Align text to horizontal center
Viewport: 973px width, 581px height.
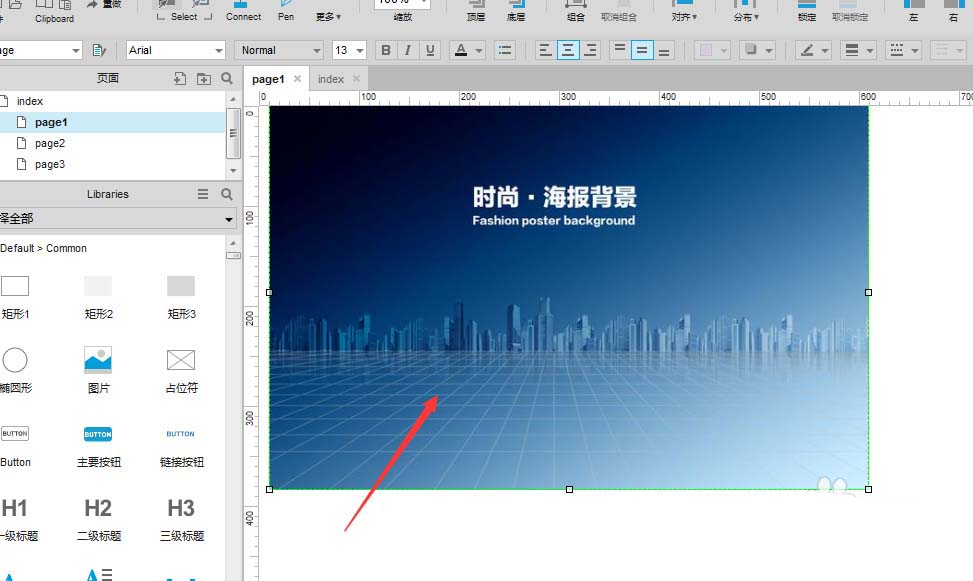click(568, 50)
